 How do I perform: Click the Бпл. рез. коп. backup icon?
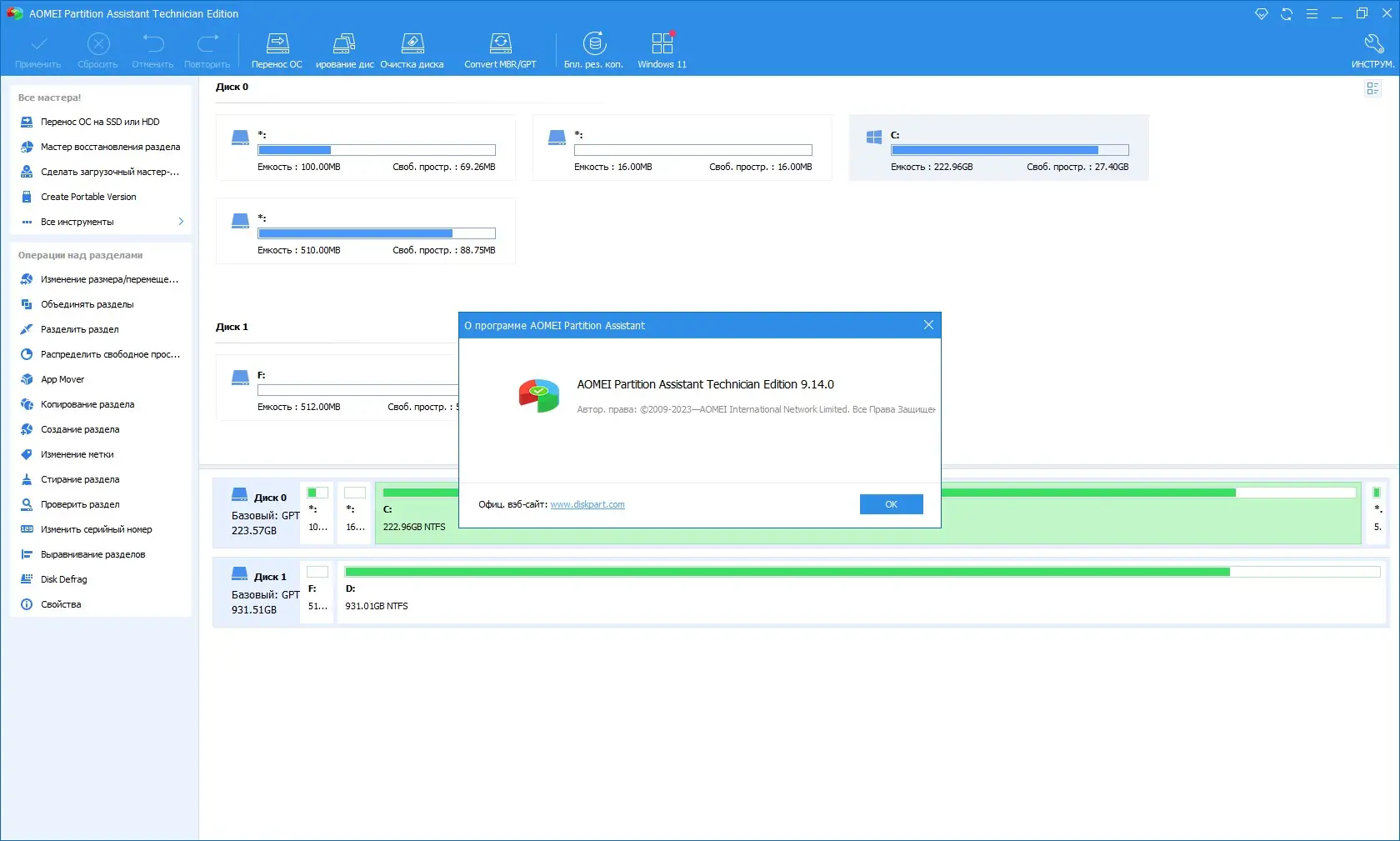point(593,48)
